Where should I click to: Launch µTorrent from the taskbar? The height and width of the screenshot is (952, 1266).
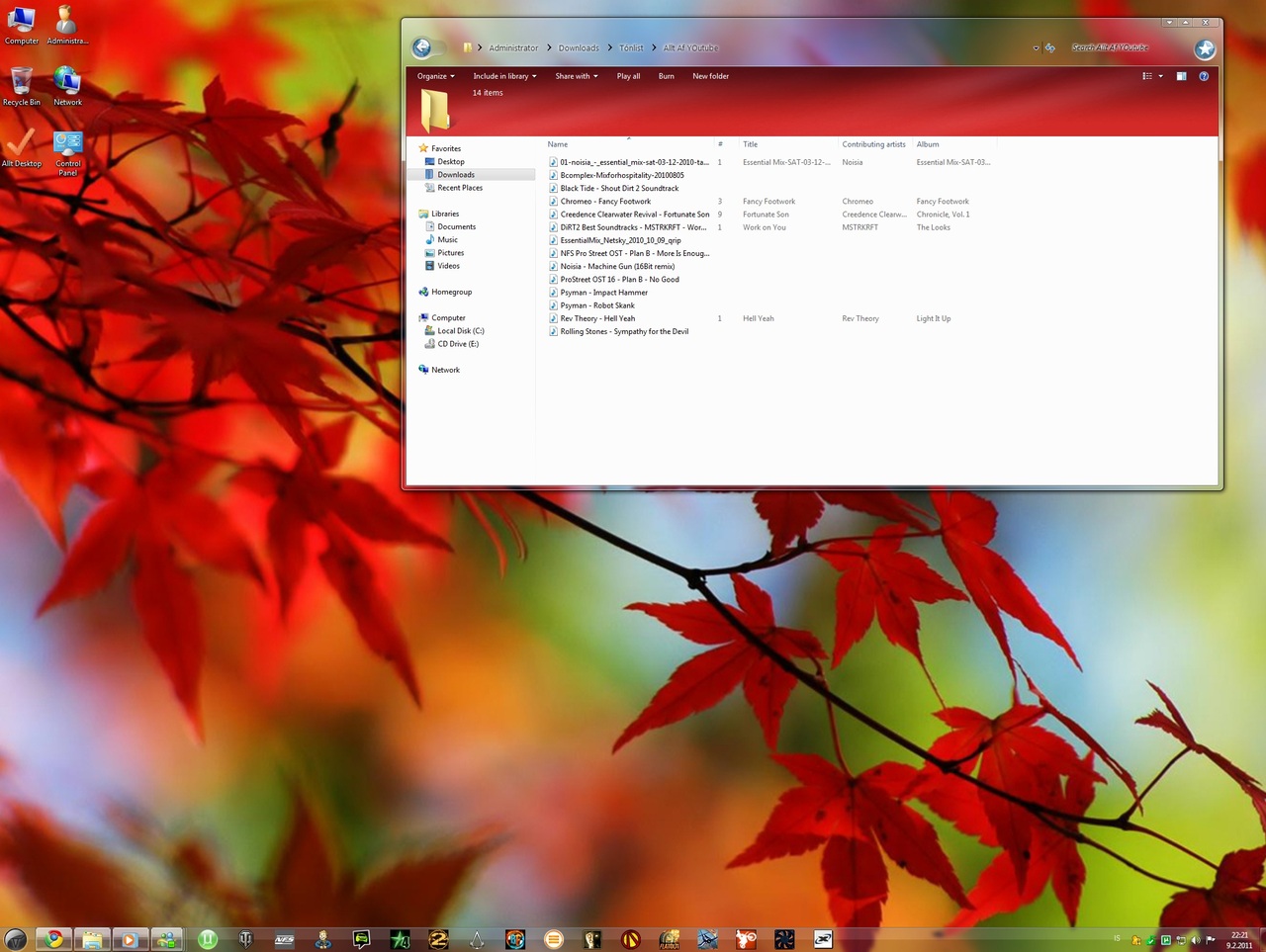click(207, 939)
